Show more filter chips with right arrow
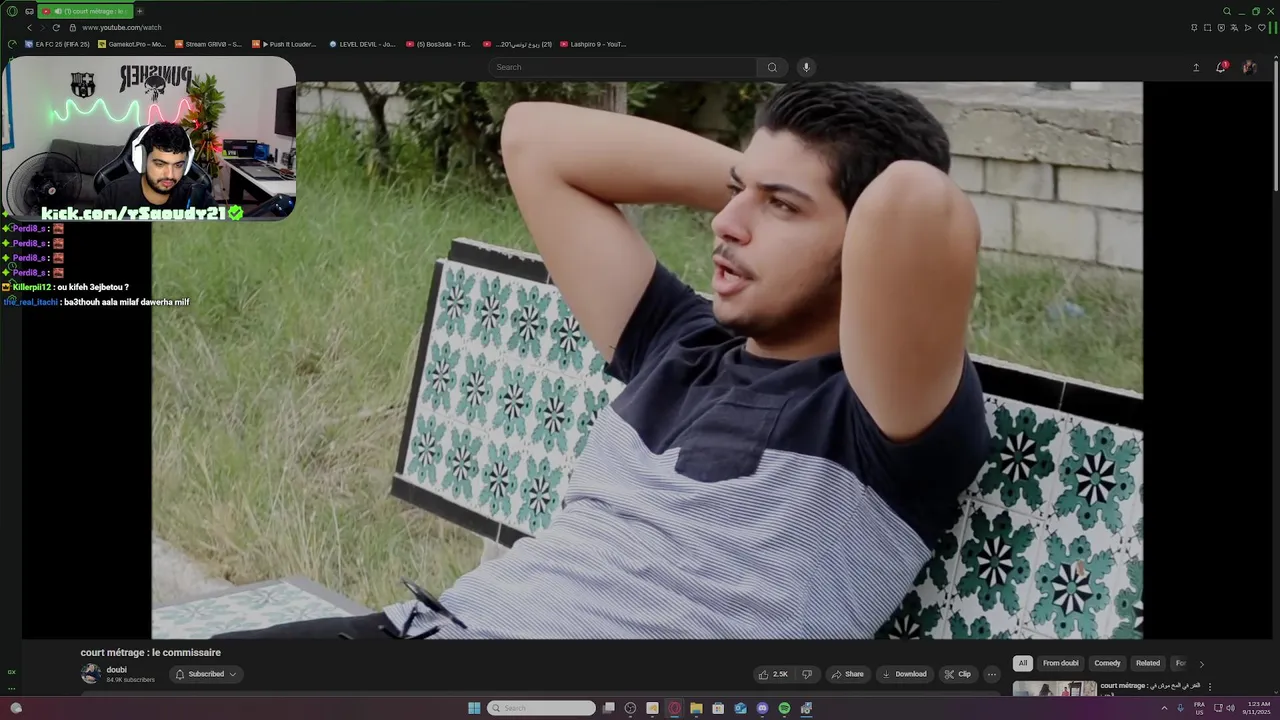 tap(1201, 663)
